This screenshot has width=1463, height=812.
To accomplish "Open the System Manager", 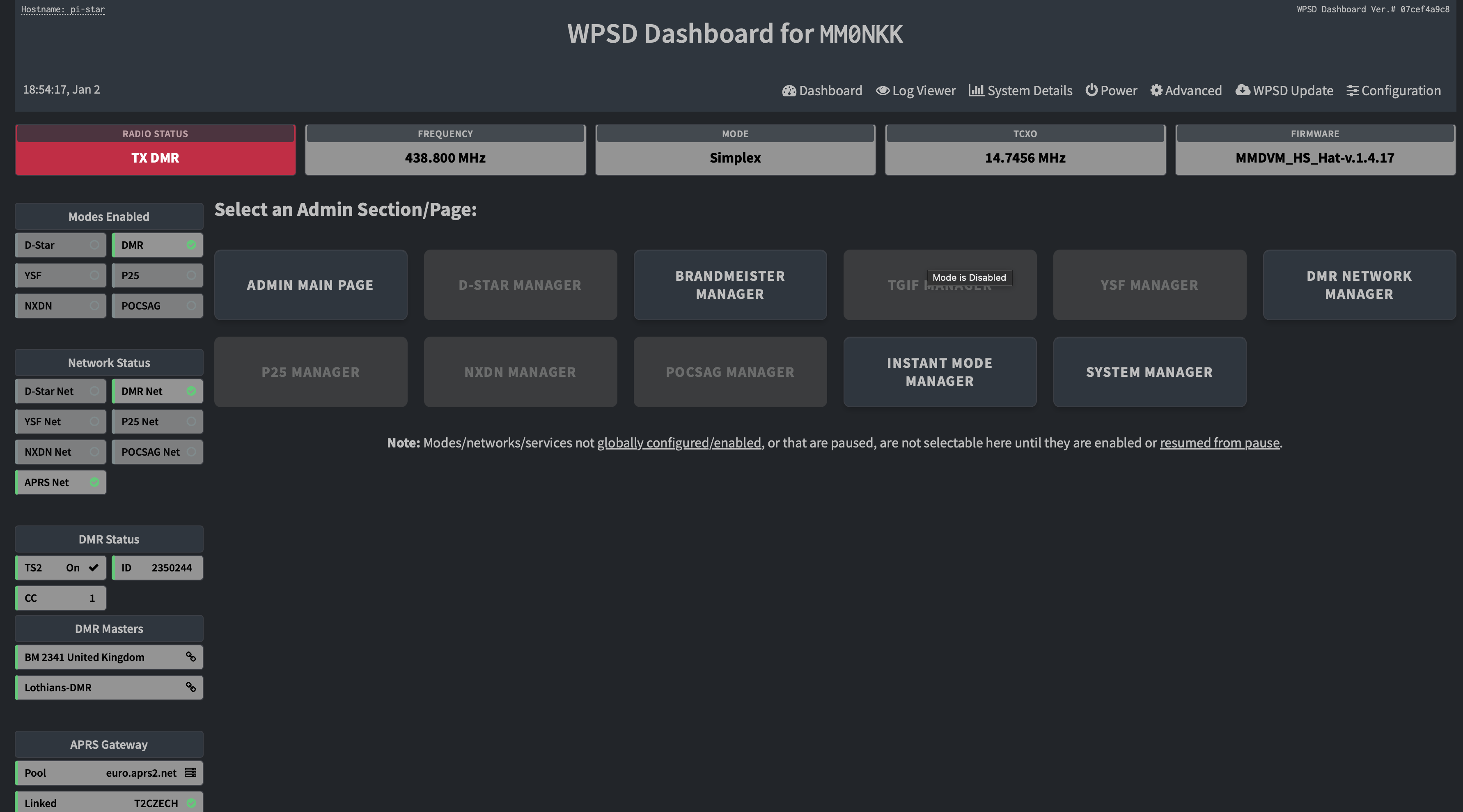I will click(x=1149, y=372).
